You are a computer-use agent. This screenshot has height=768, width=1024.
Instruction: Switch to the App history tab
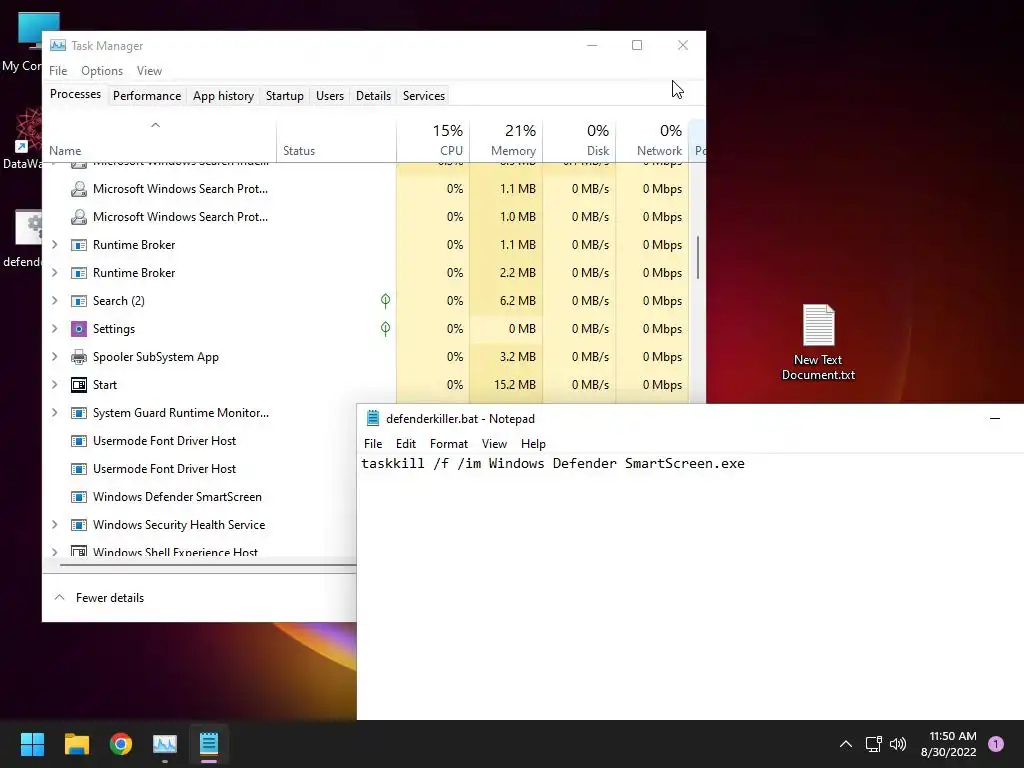[223, 95]
